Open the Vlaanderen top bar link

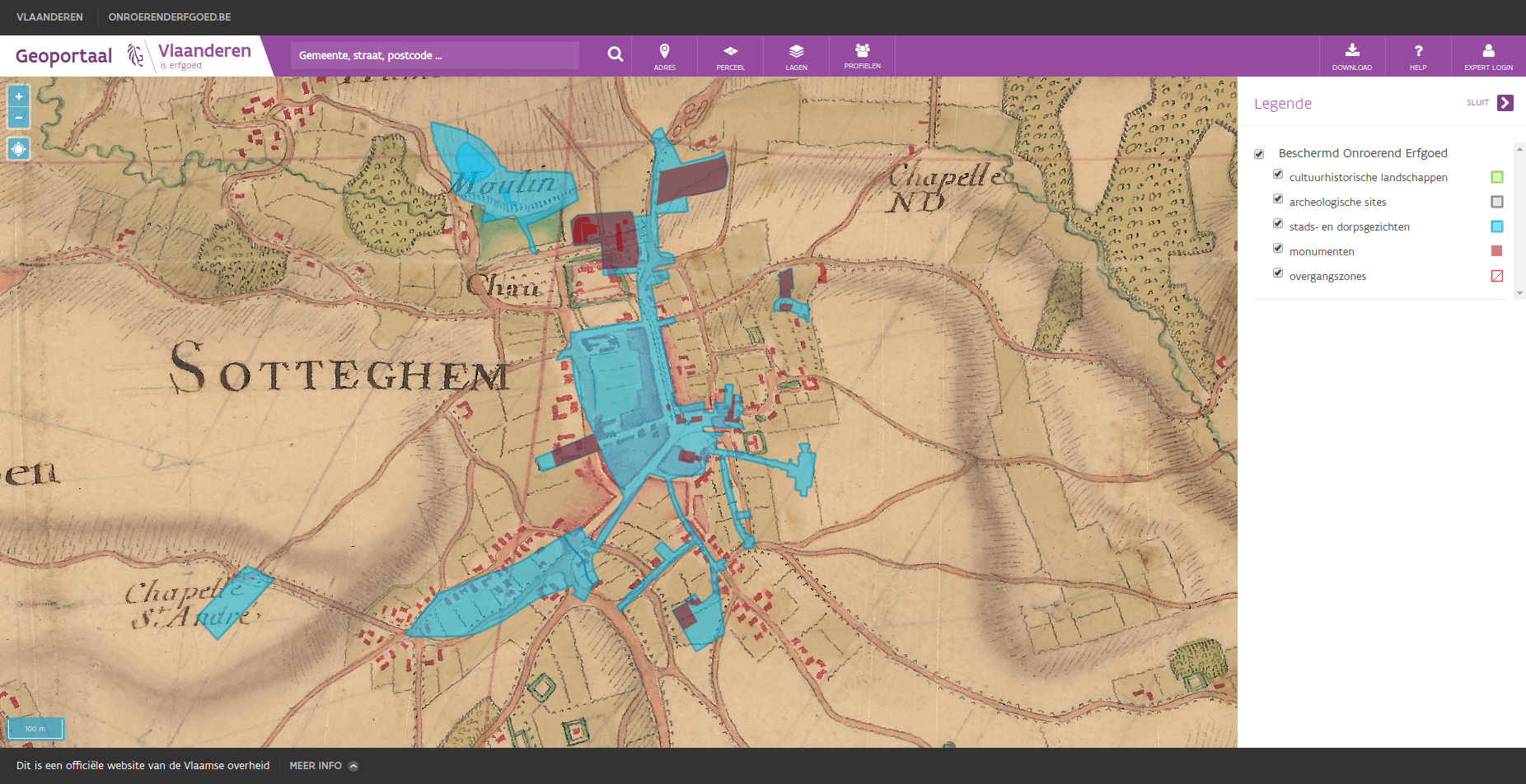tap(49, 17)
